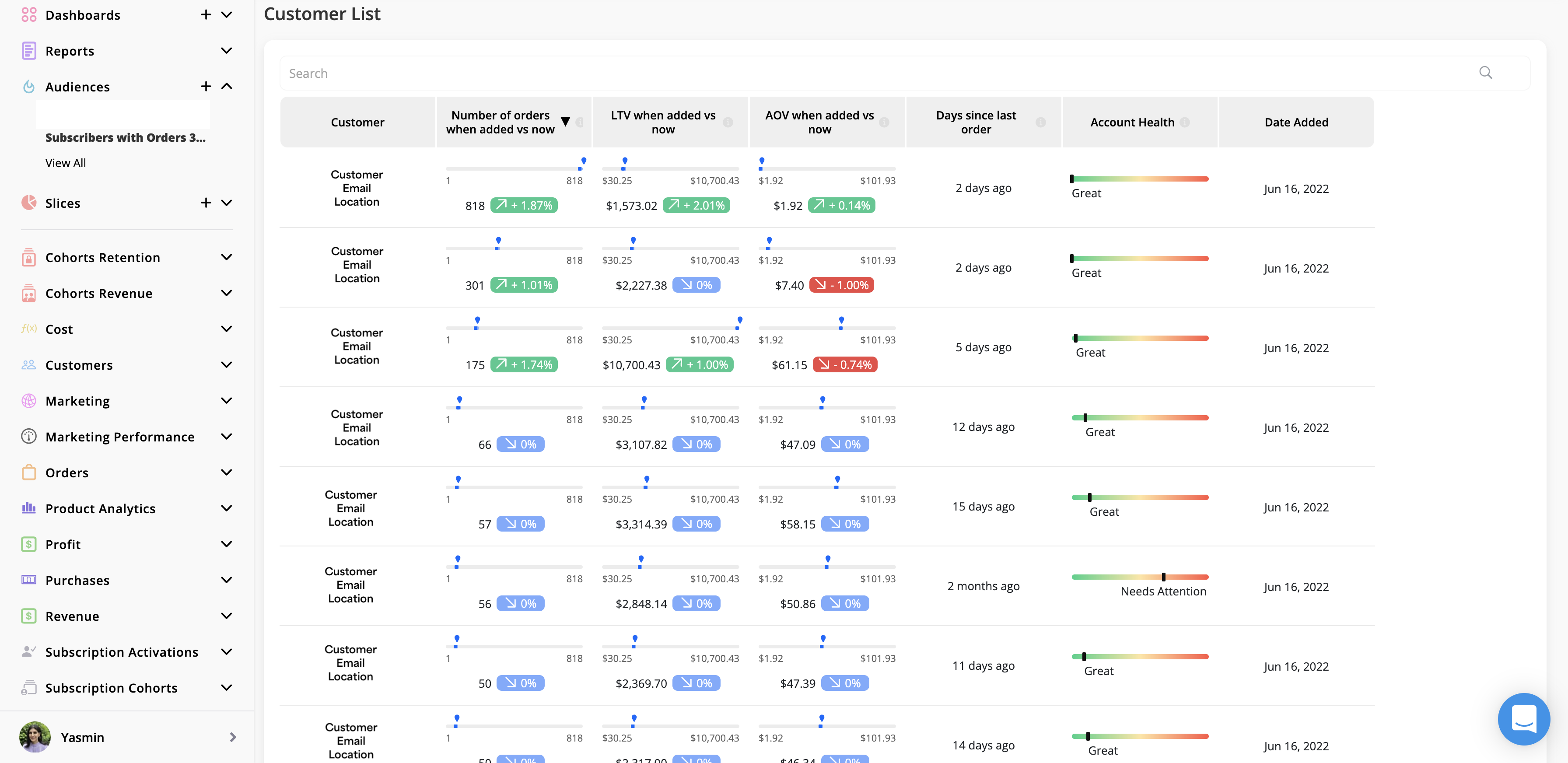
Task: Expand the Cohorts Retention section
Action: 227,257
